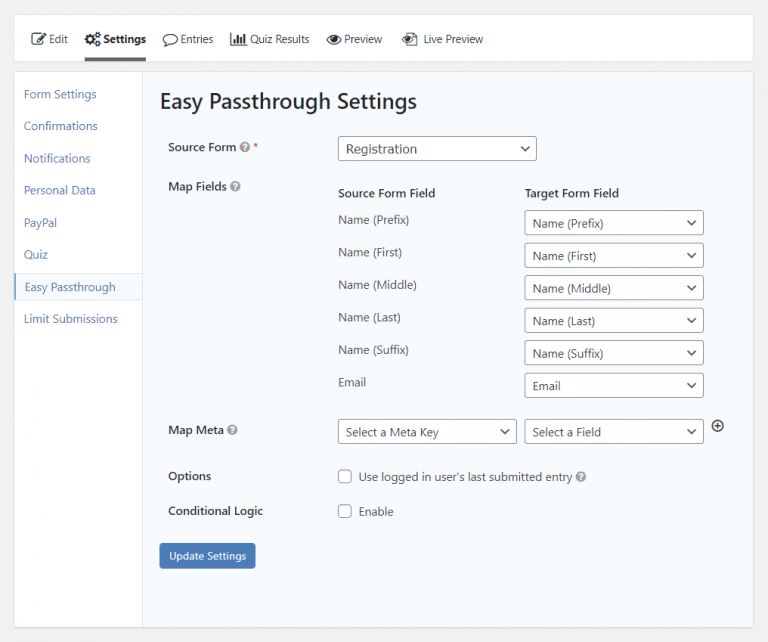Click the Source Form Field column header
Viewport: 768px width, 642px height.
click(x=386, y=193)
